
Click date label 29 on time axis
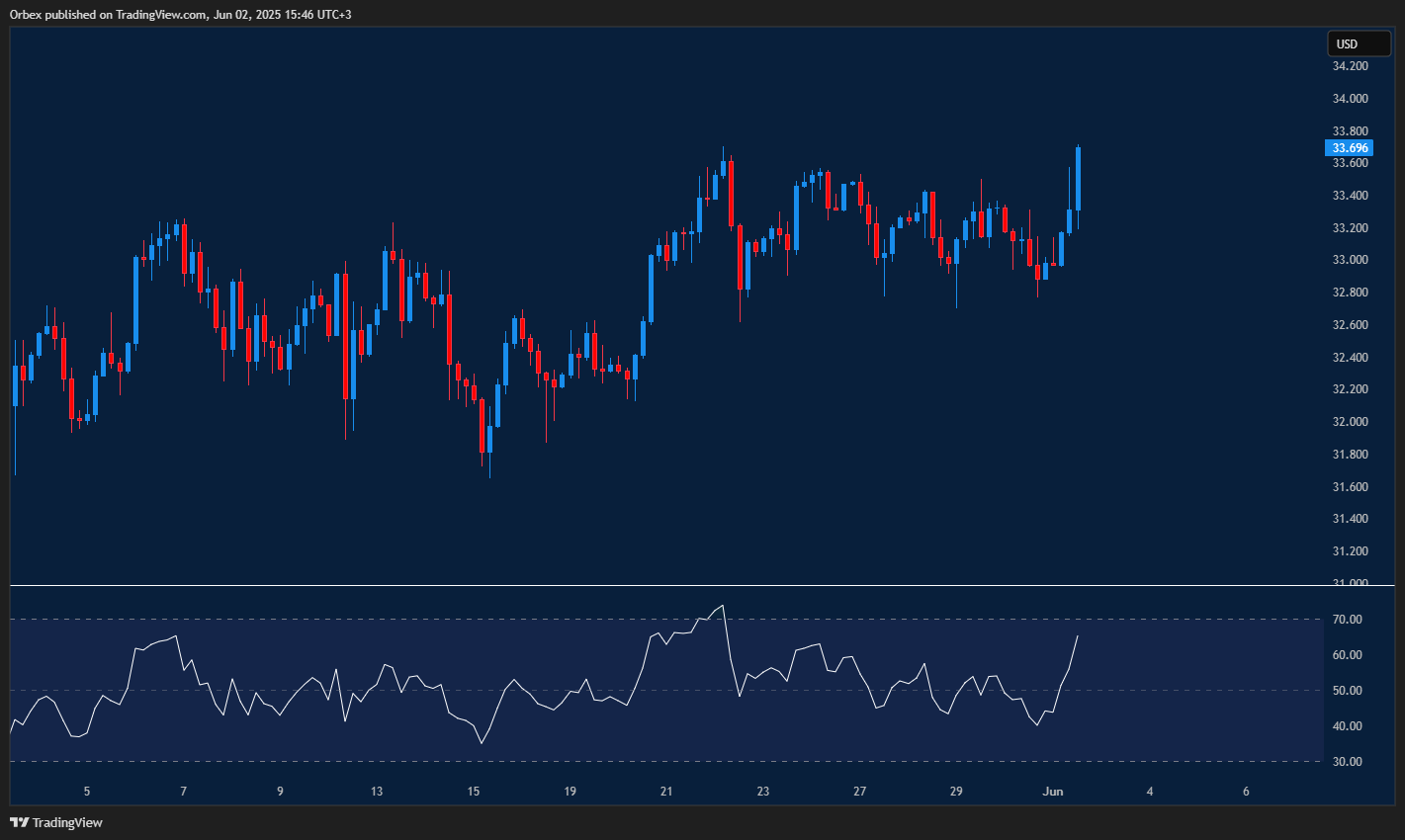point(956,792)
